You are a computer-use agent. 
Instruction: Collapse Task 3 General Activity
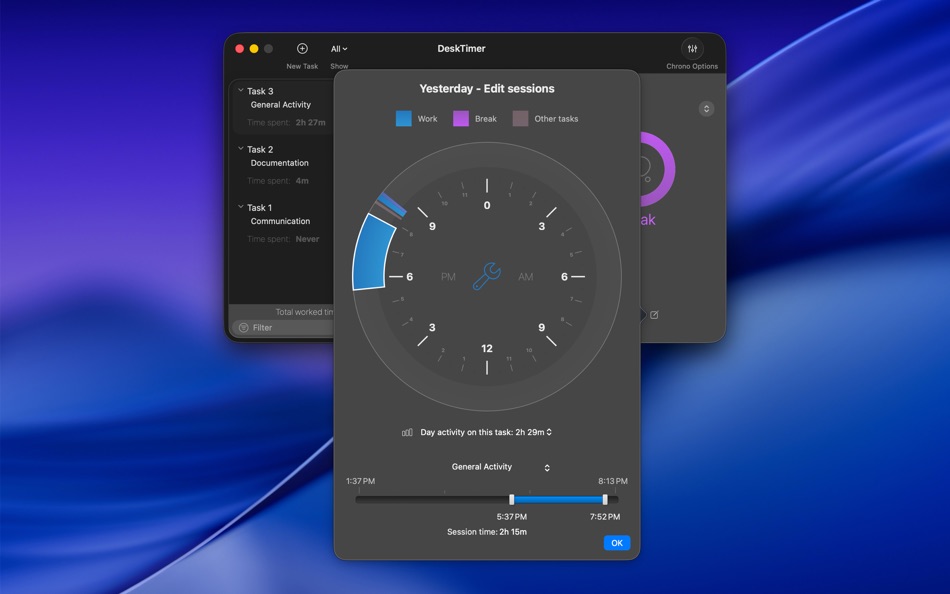coord(240,90)
